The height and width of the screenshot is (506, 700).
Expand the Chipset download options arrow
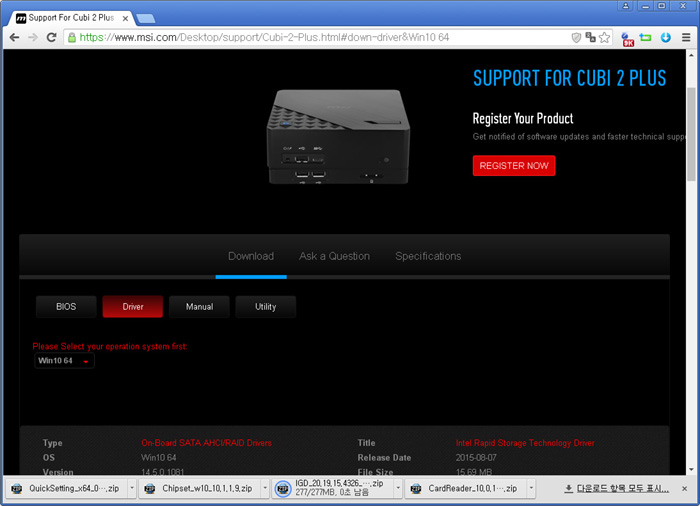tap(265, 489)
